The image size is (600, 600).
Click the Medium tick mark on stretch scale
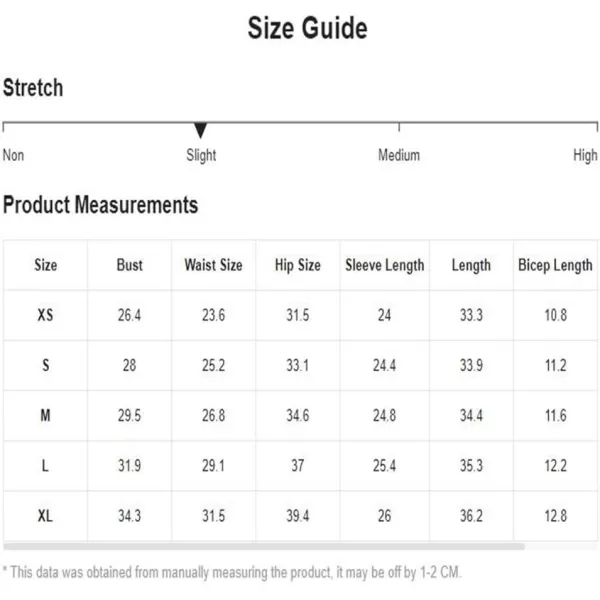click(399, 127)
